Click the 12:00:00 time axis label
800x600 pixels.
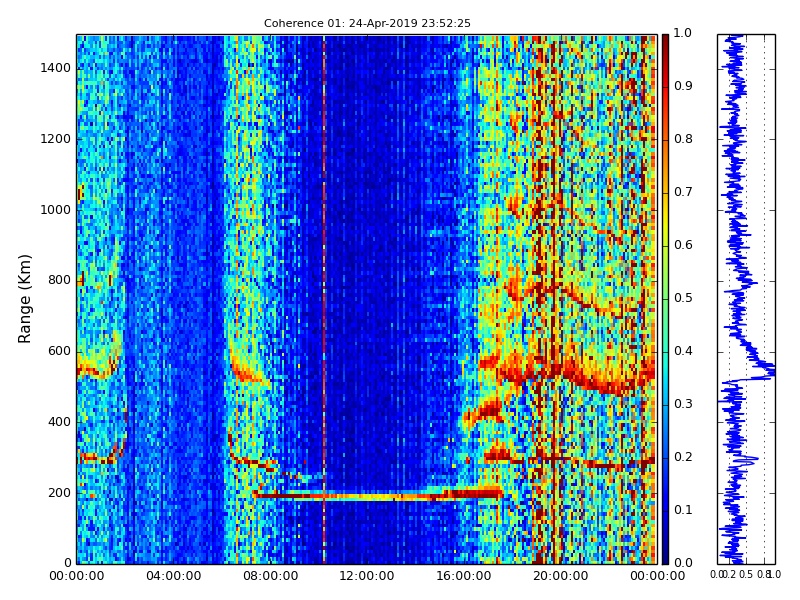[367, 576]
